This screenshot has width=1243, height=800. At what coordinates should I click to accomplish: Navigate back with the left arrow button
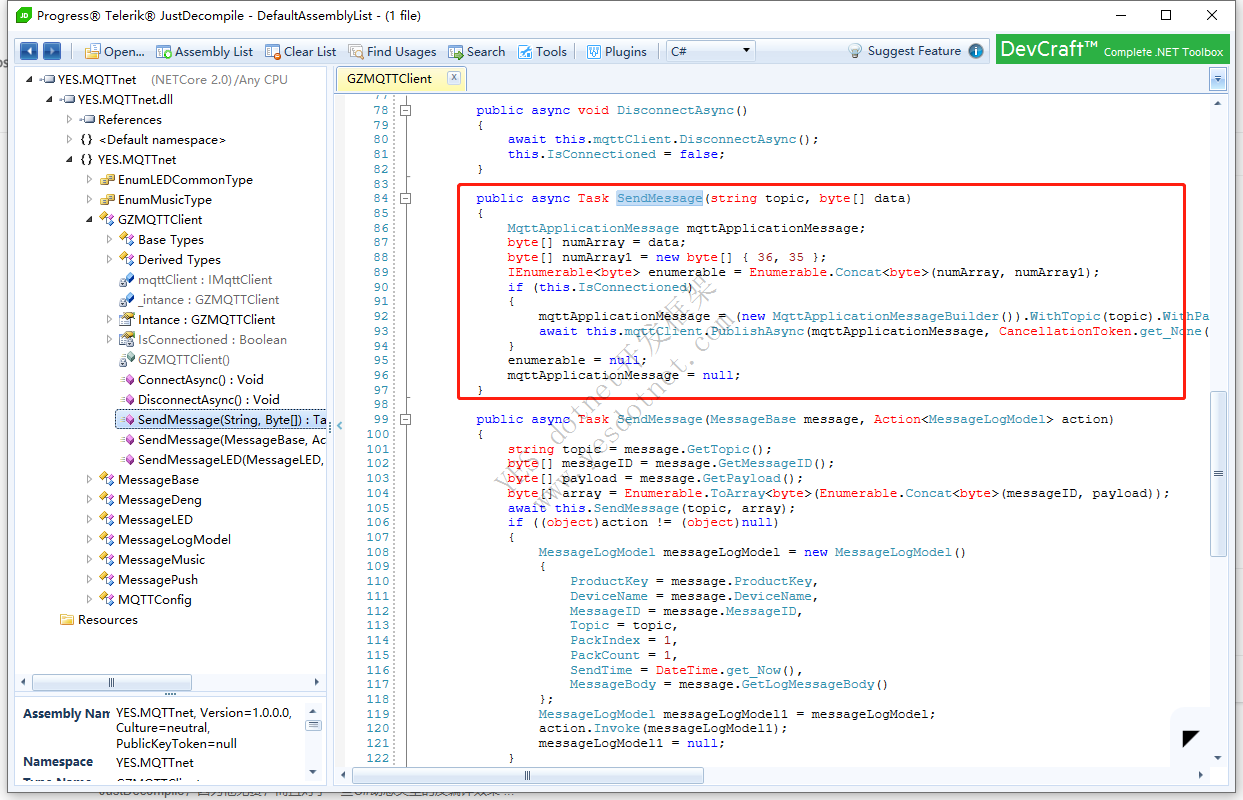29,51
